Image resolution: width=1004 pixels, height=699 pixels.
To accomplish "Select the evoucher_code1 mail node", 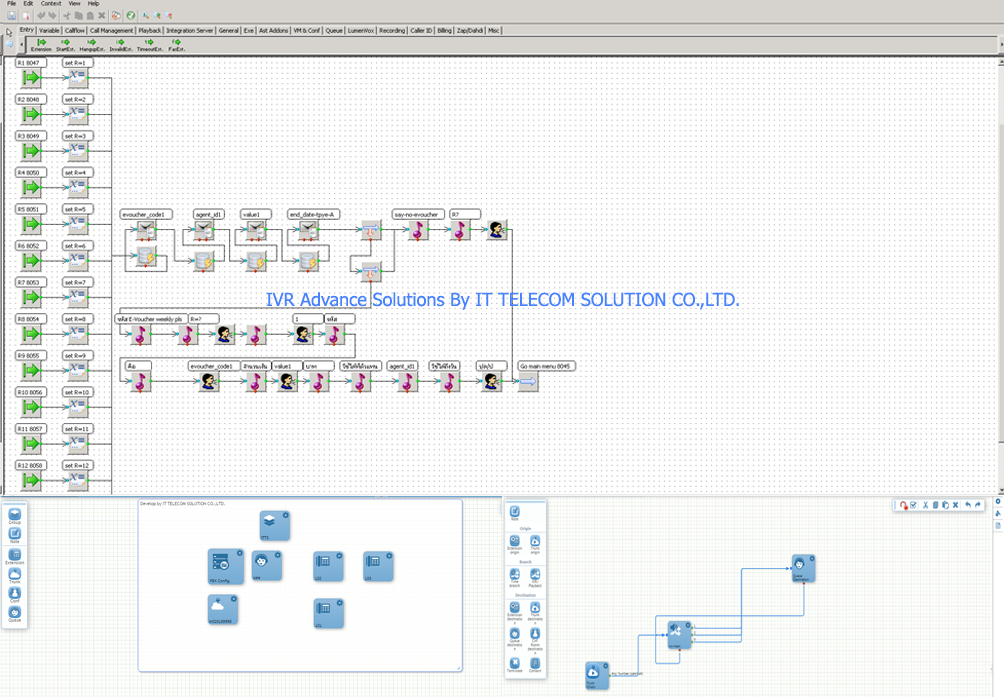I will click(147, 230).
